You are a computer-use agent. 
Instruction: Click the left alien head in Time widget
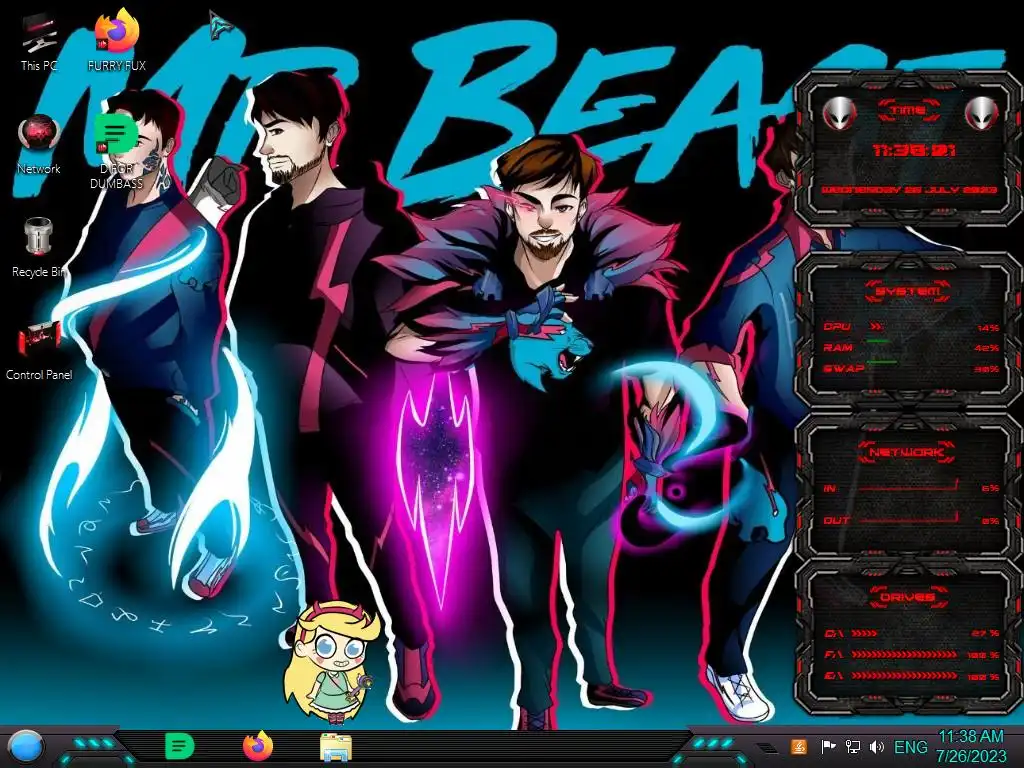[839, 114]
